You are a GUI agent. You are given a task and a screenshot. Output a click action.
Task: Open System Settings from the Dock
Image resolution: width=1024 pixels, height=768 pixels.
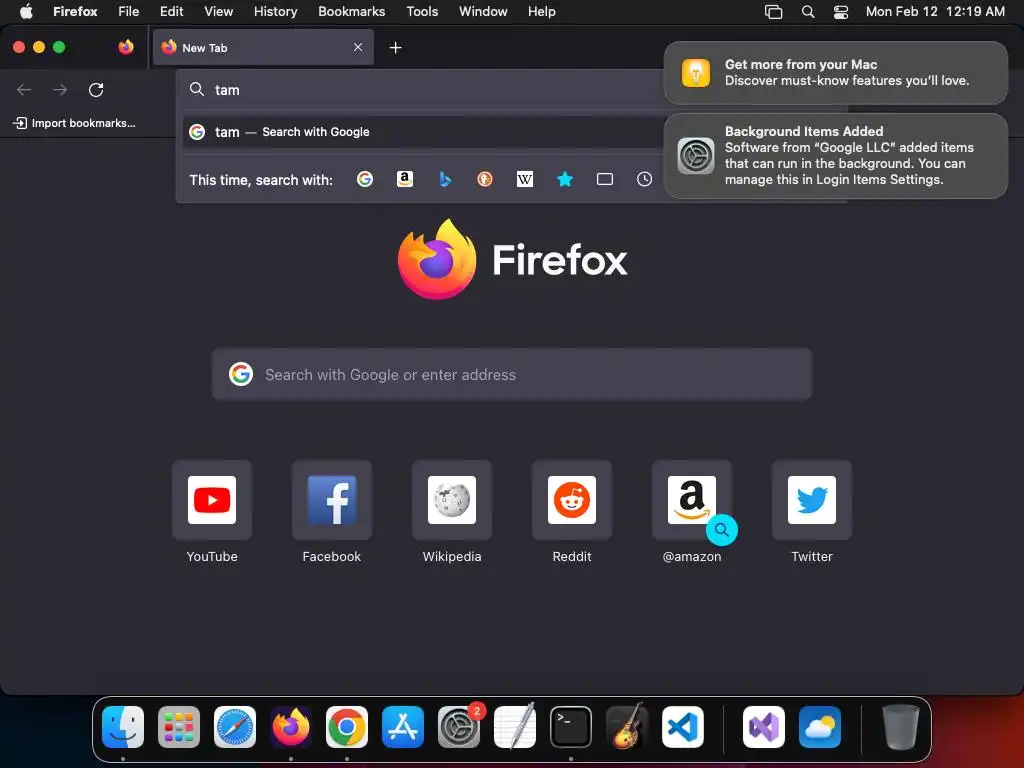[x=459, y=727]
